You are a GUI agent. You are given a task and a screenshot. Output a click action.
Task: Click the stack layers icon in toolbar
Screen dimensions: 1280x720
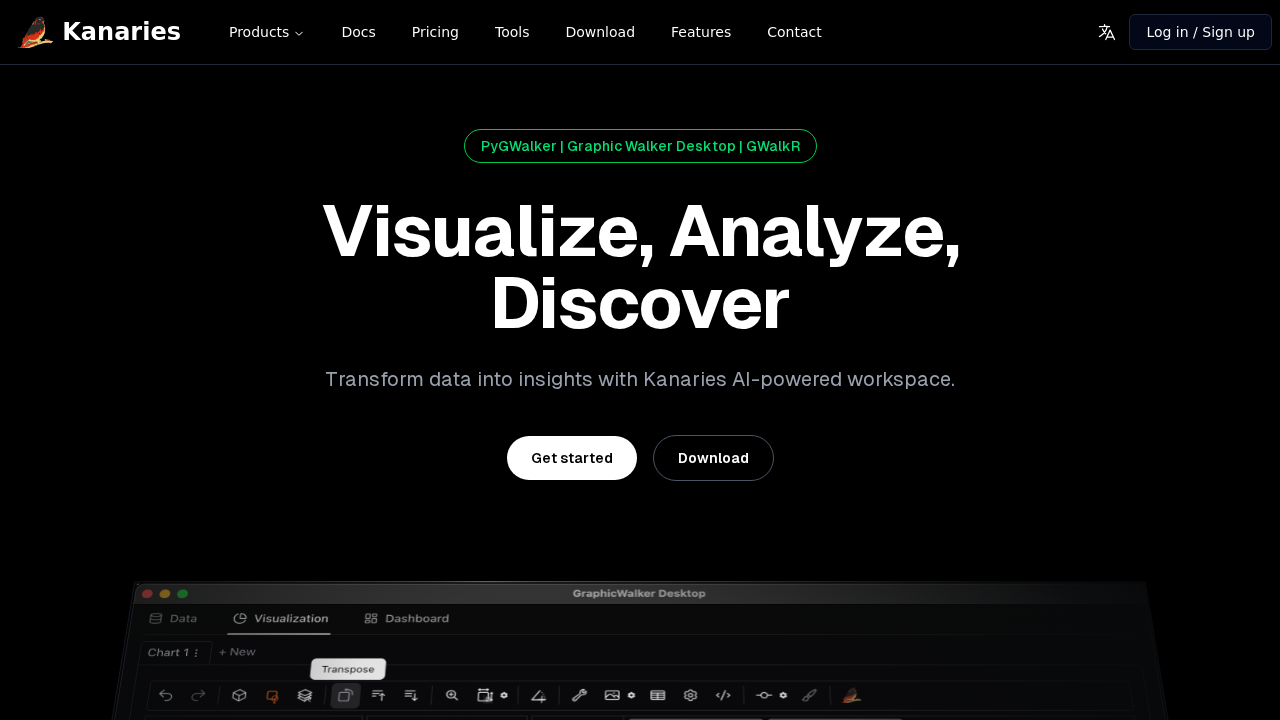point(305,696)
